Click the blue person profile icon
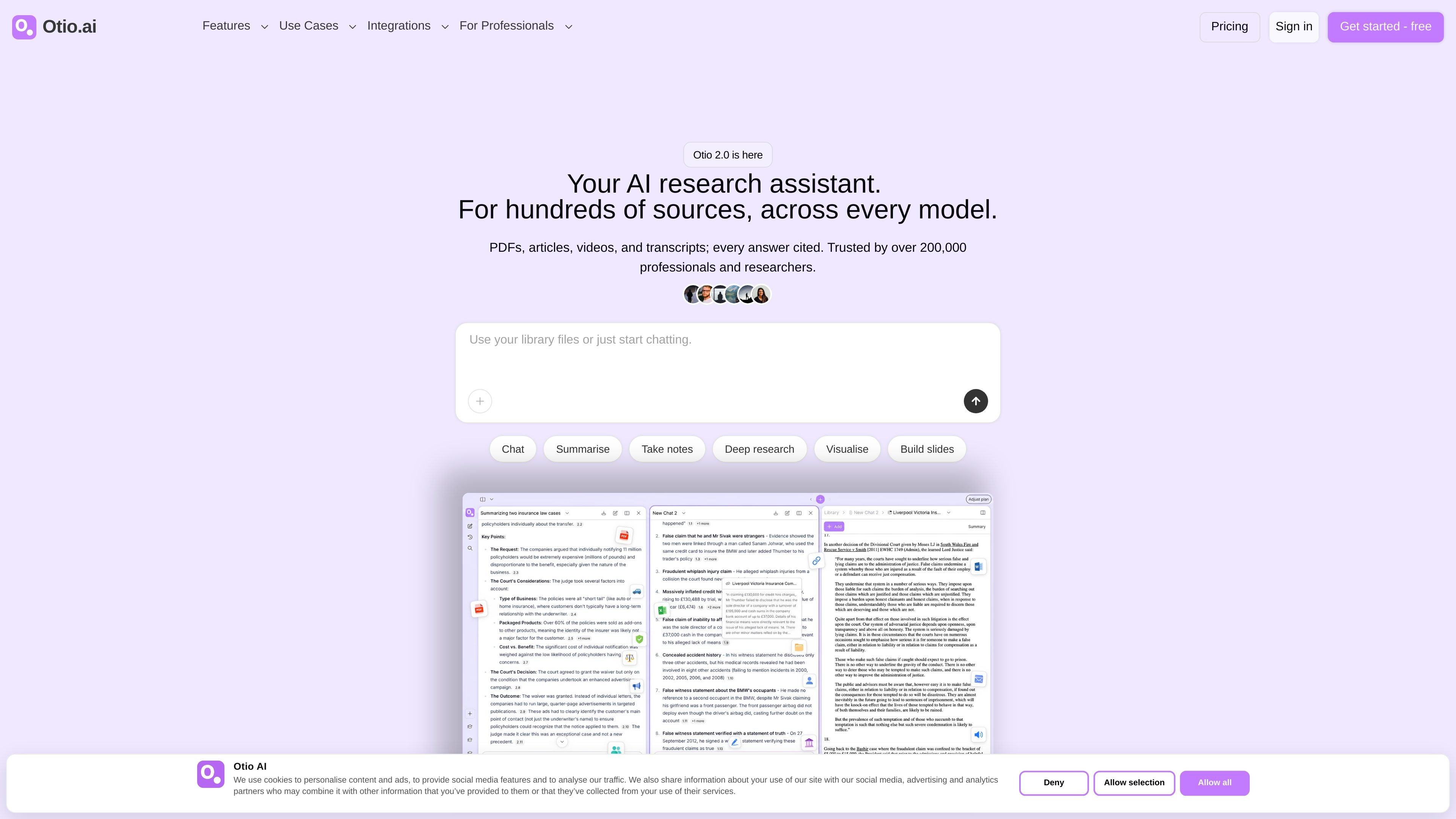The width and height of the screenshot is (1456, 819). click(810, 681)
